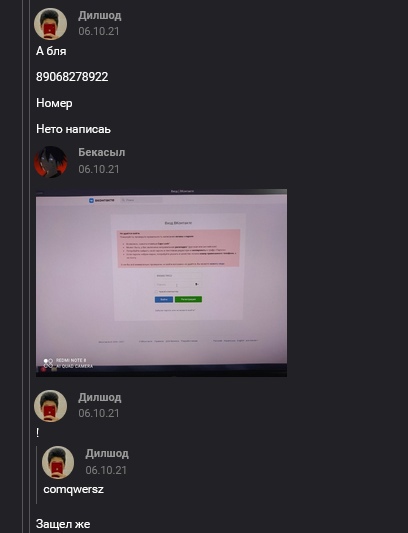Image resolution: width=408 pixels, height=533 pixels.
Task: Select the 'Нето написаь' message
Action: pyautogui.click(x=73, y=129)
